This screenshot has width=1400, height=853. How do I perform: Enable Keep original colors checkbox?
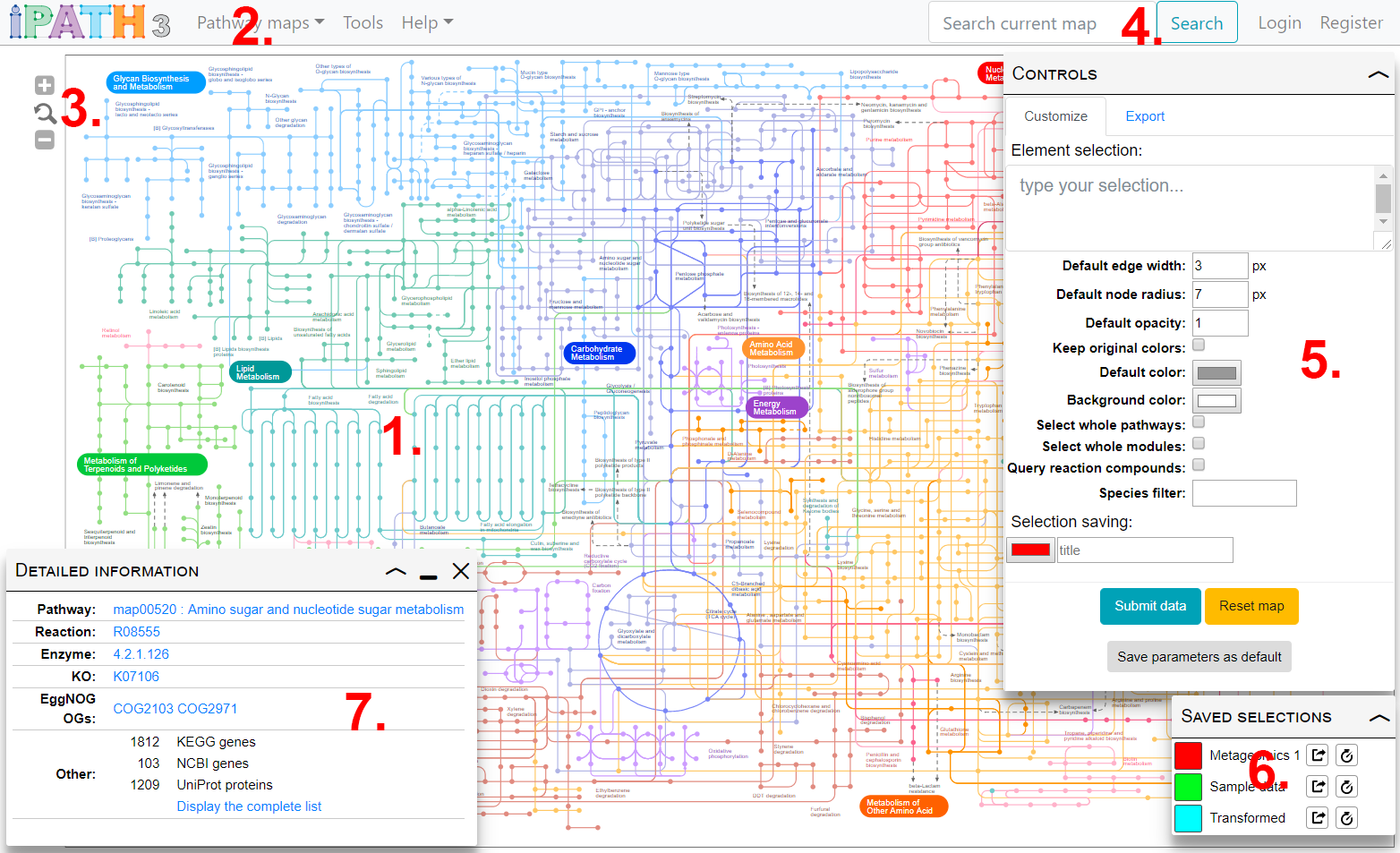click(x=1199, y=345)
